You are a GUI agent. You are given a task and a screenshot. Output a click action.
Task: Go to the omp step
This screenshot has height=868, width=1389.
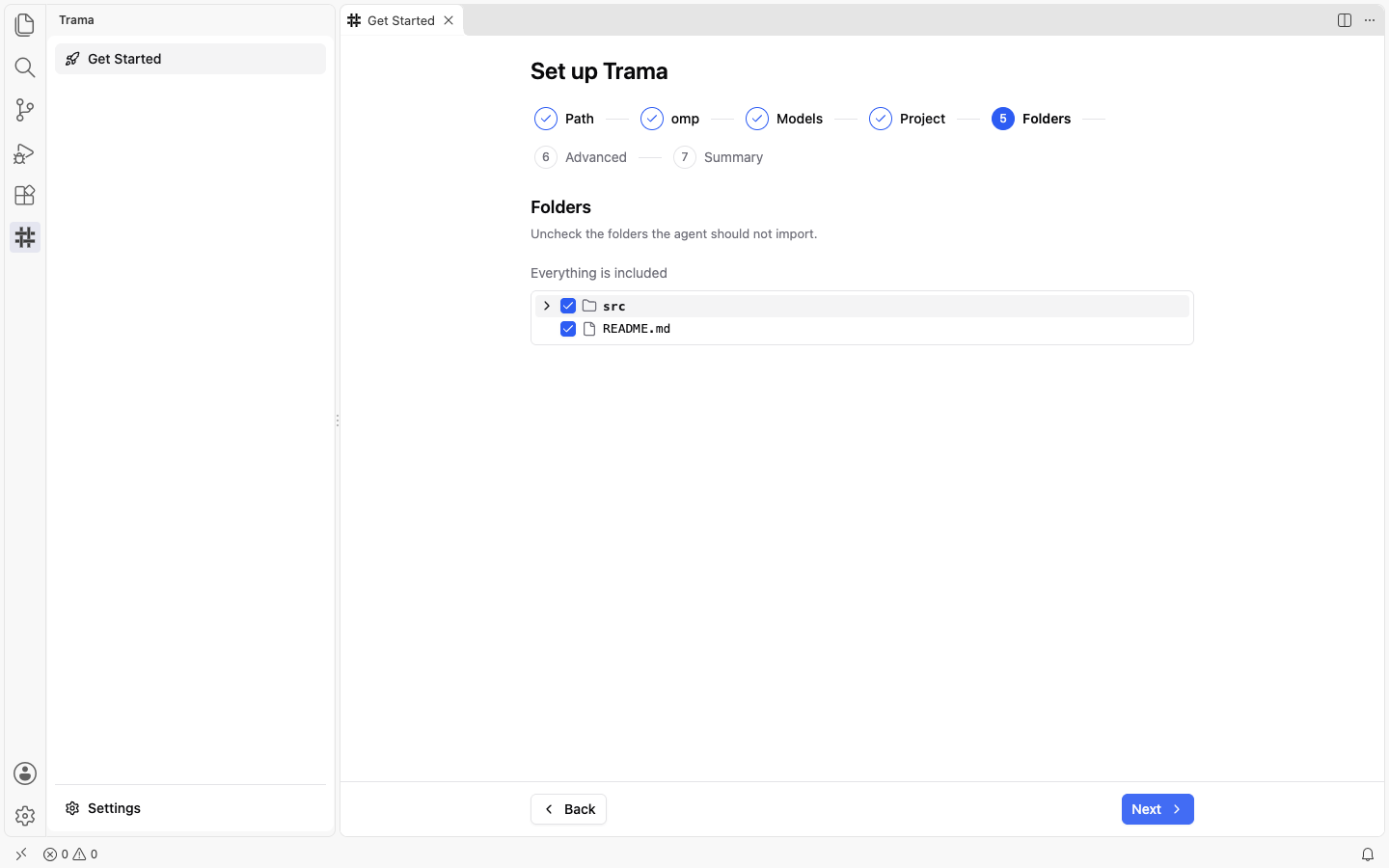click(x=670, y=119)
